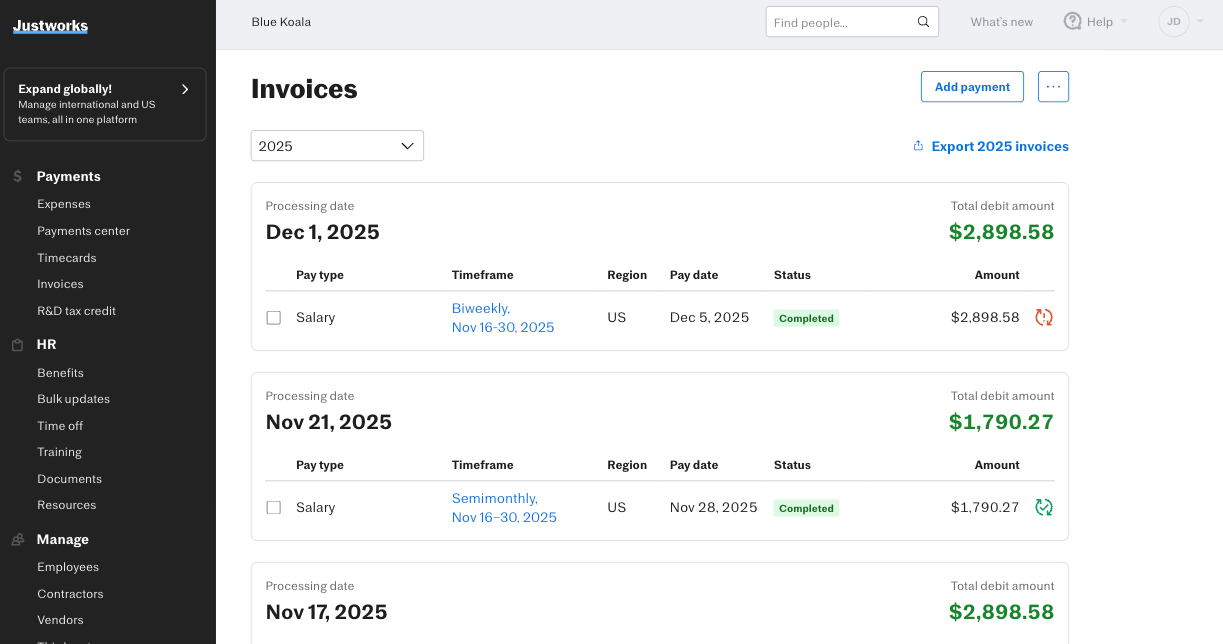Viewport: 1223px width, 644px height.
Task: Expand the Expand globally banner arrow
Action: click(185, 89)
